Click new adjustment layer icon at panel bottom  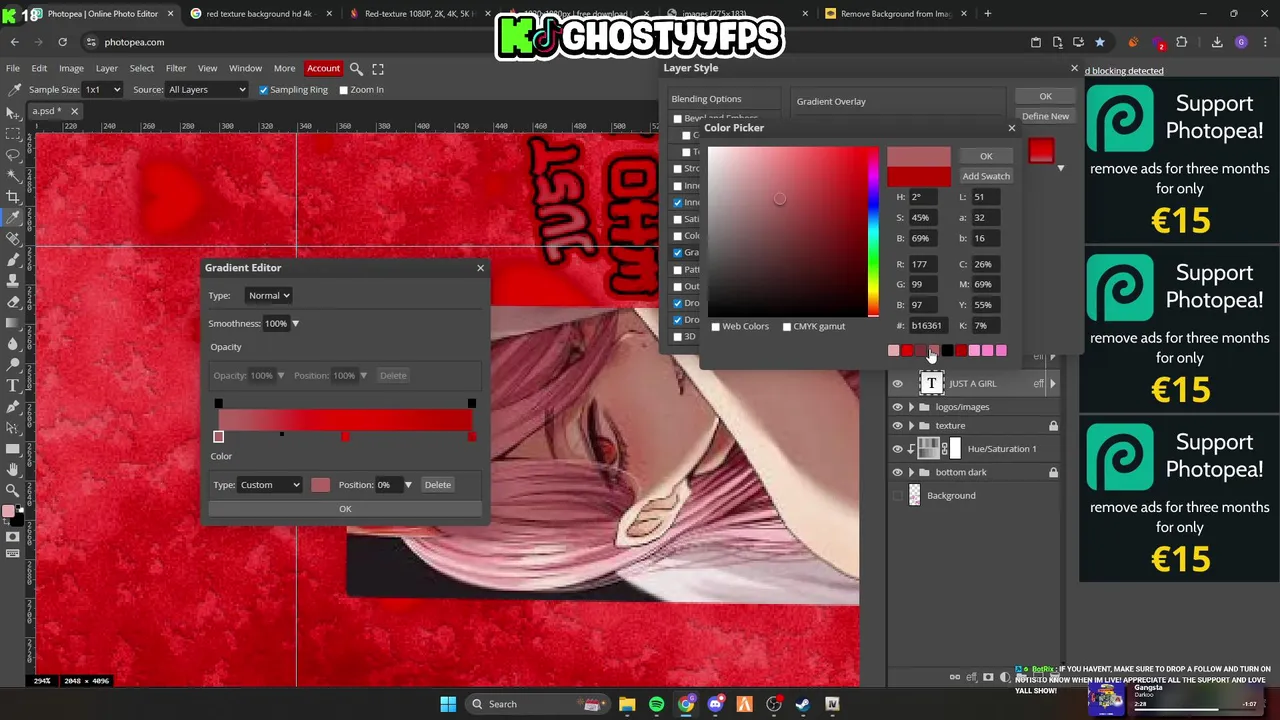(x=1005, y=678)
